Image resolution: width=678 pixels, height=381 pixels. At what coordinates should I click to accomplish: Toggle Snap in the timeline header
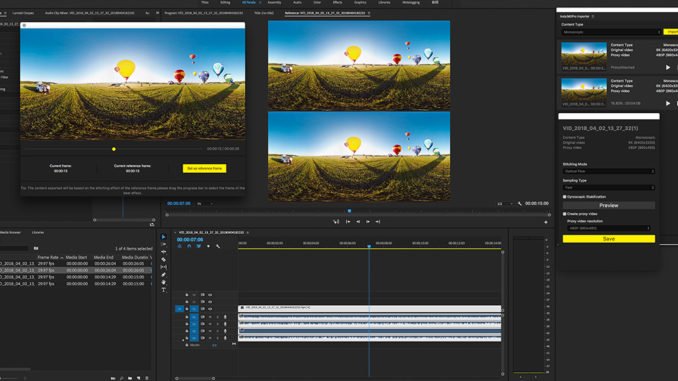pos(189,246)
